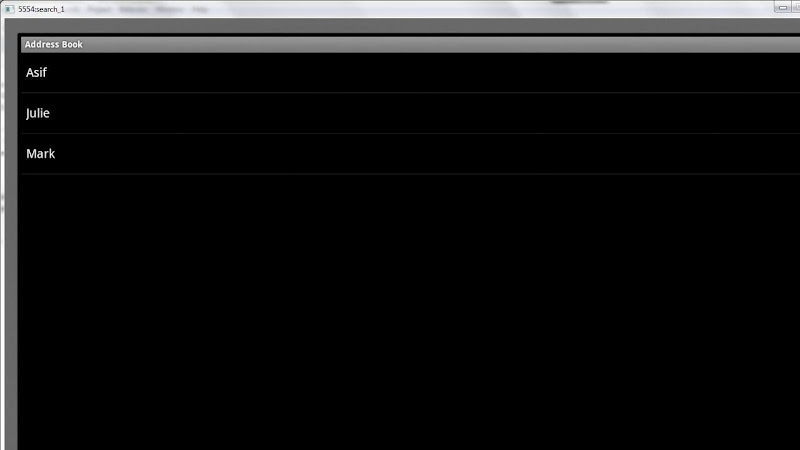The image size is (800, 450).
Task: Click the blurred Help menu behind titlebar
Action: (200, 10)
